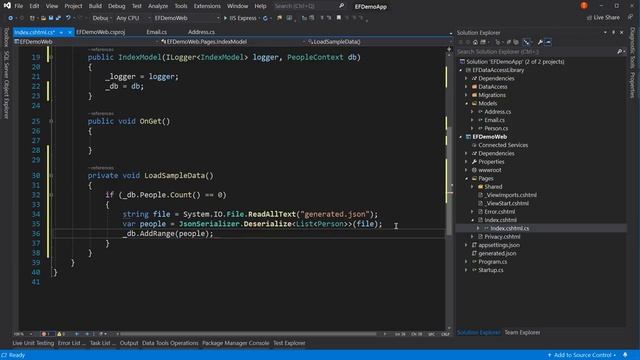640x360 pixels.
Task: Click the search magnifier in the title bar
Action: click(341, 6)
